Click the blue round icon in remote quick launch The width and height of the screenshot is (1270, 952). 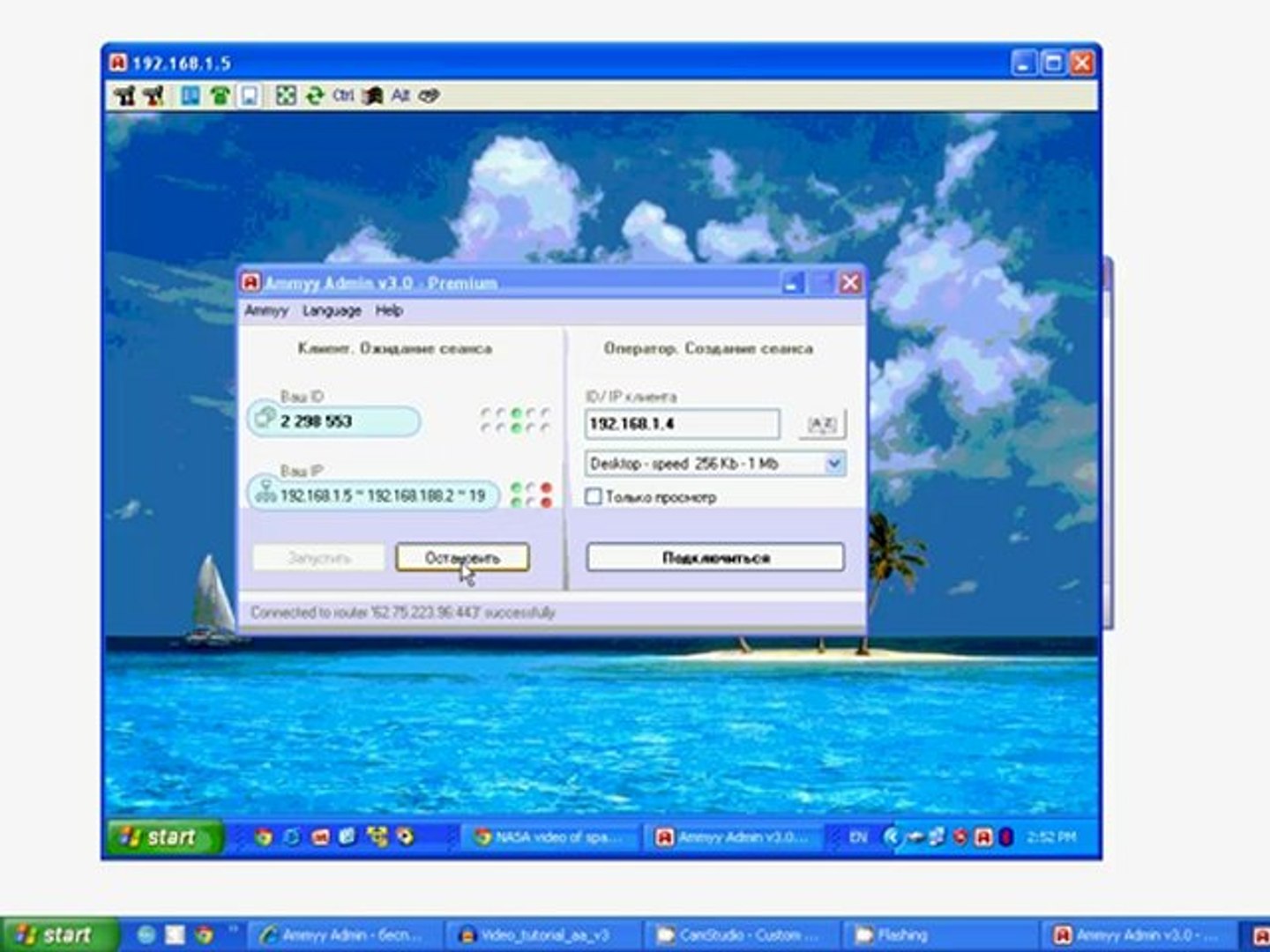point(292,837)
